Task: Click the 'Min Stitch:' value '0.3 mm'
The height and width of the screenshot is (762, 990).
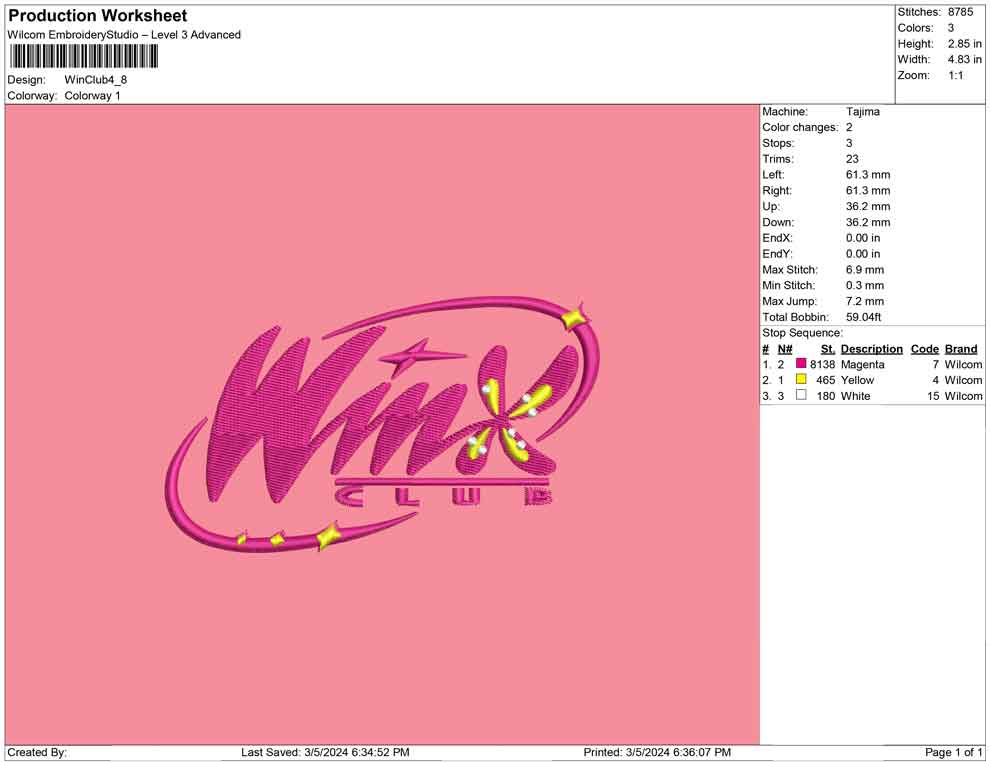Action: coord(864,285)
